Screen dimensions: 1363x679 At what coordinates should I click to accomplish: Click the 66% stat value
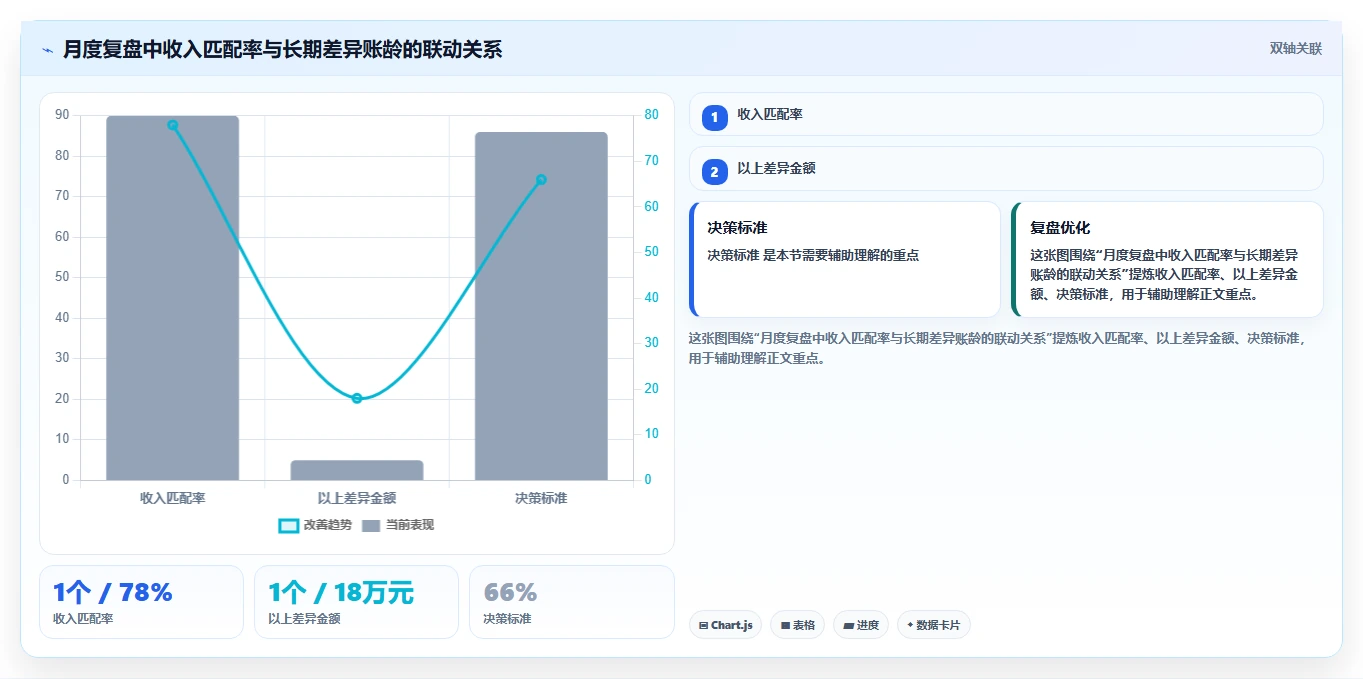(510, 592)
